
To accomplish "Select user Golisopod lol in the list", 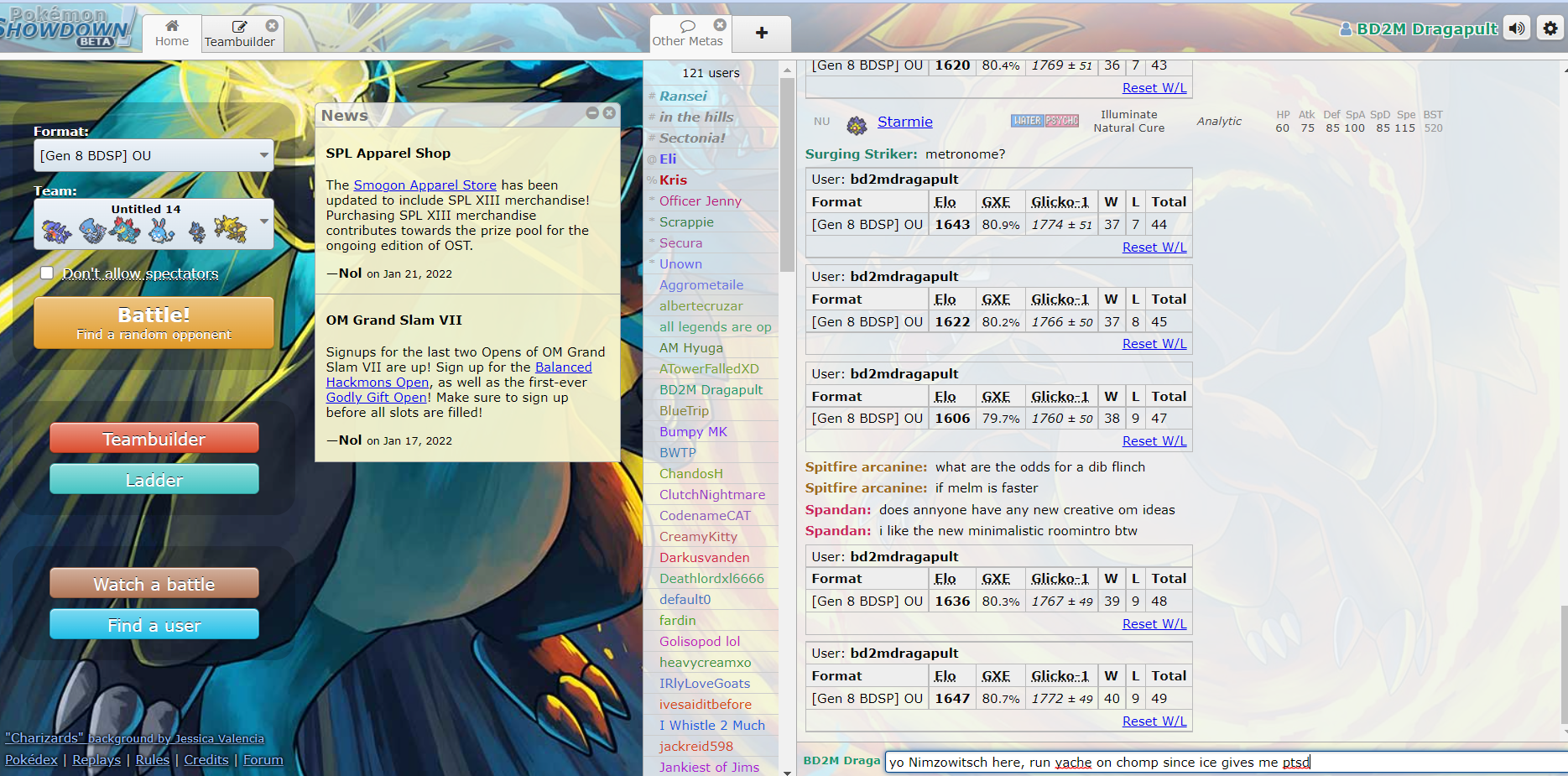I will (711, 641).
